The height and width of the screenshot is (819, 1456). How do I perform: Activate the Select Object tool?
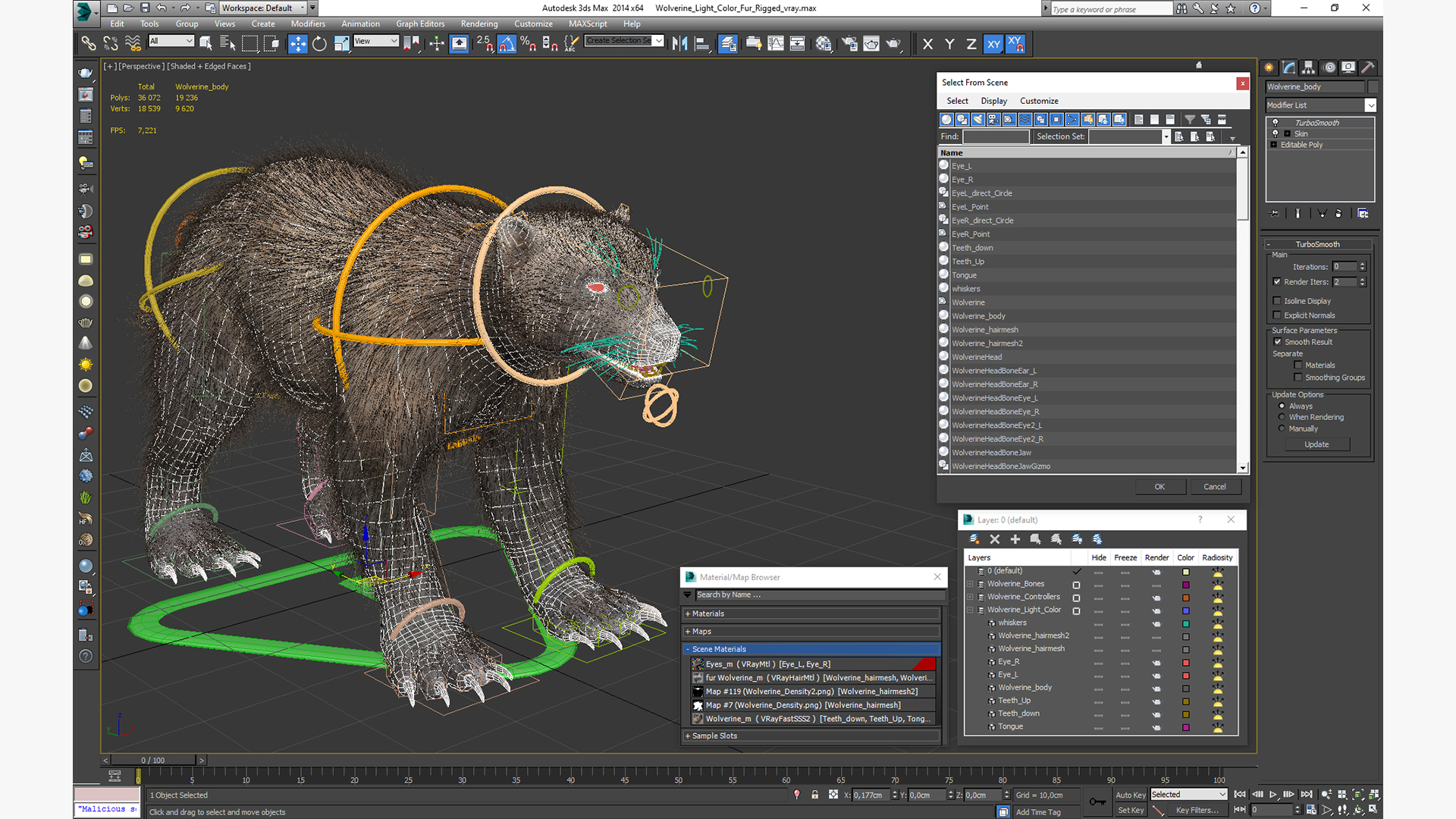[x=206, y=44]
